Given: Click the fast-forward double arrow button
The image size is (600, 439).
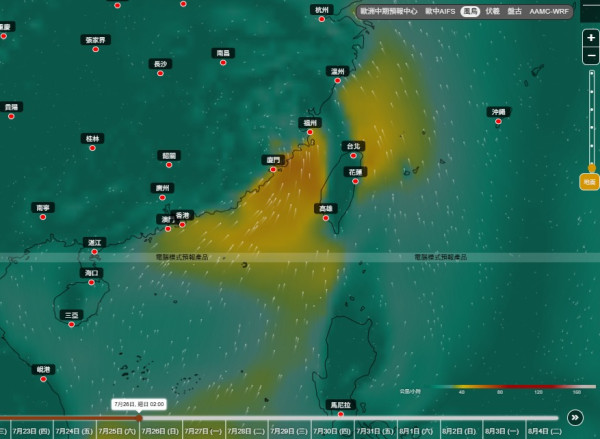Looking at the screenshot, I should (x=575, y=418).
